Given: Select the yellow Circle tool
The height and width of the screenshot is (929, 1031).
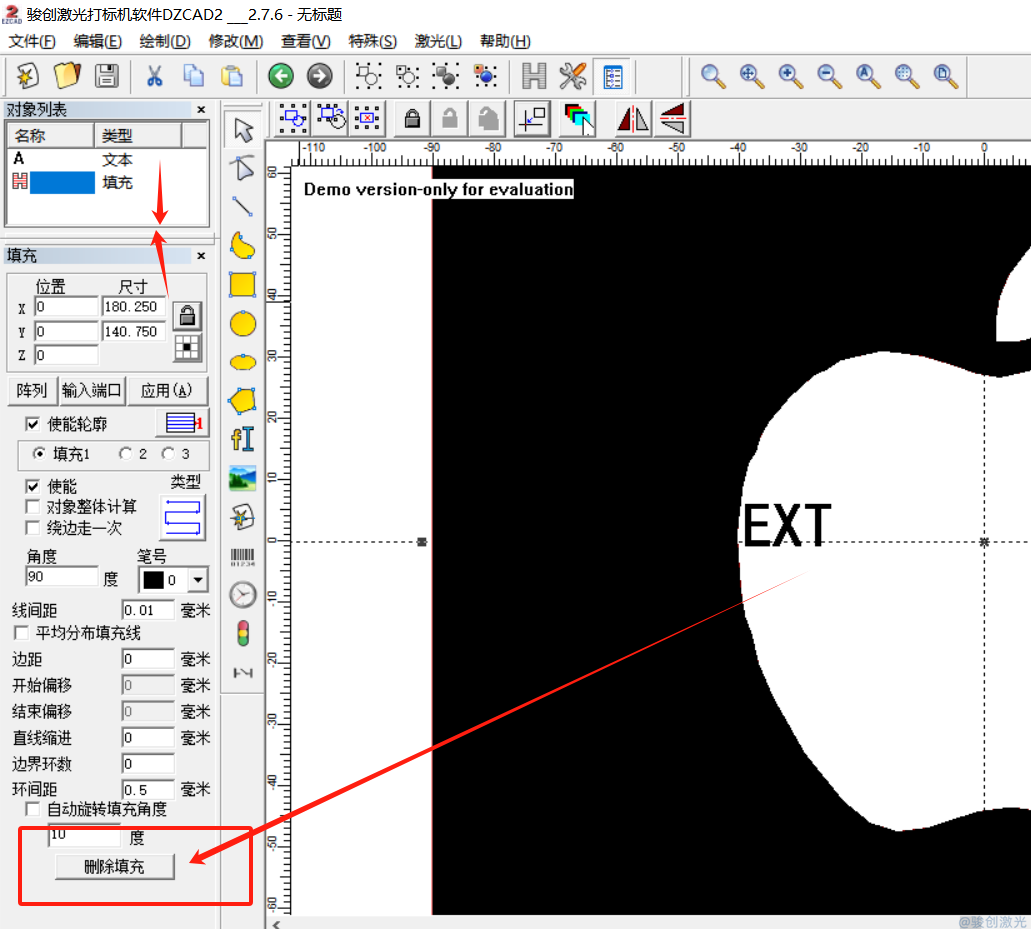Looking at the screenshot, I should [243, 323].
